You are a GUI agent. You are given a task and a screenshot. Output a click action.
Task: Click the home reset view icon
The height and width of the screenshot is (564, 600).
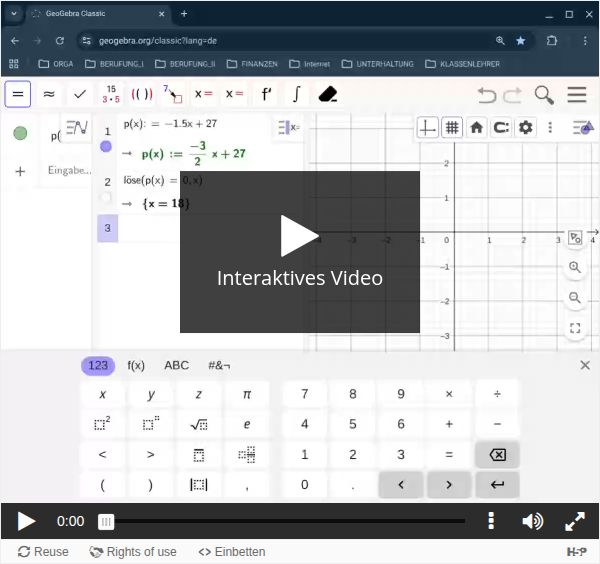pos(476,128)
